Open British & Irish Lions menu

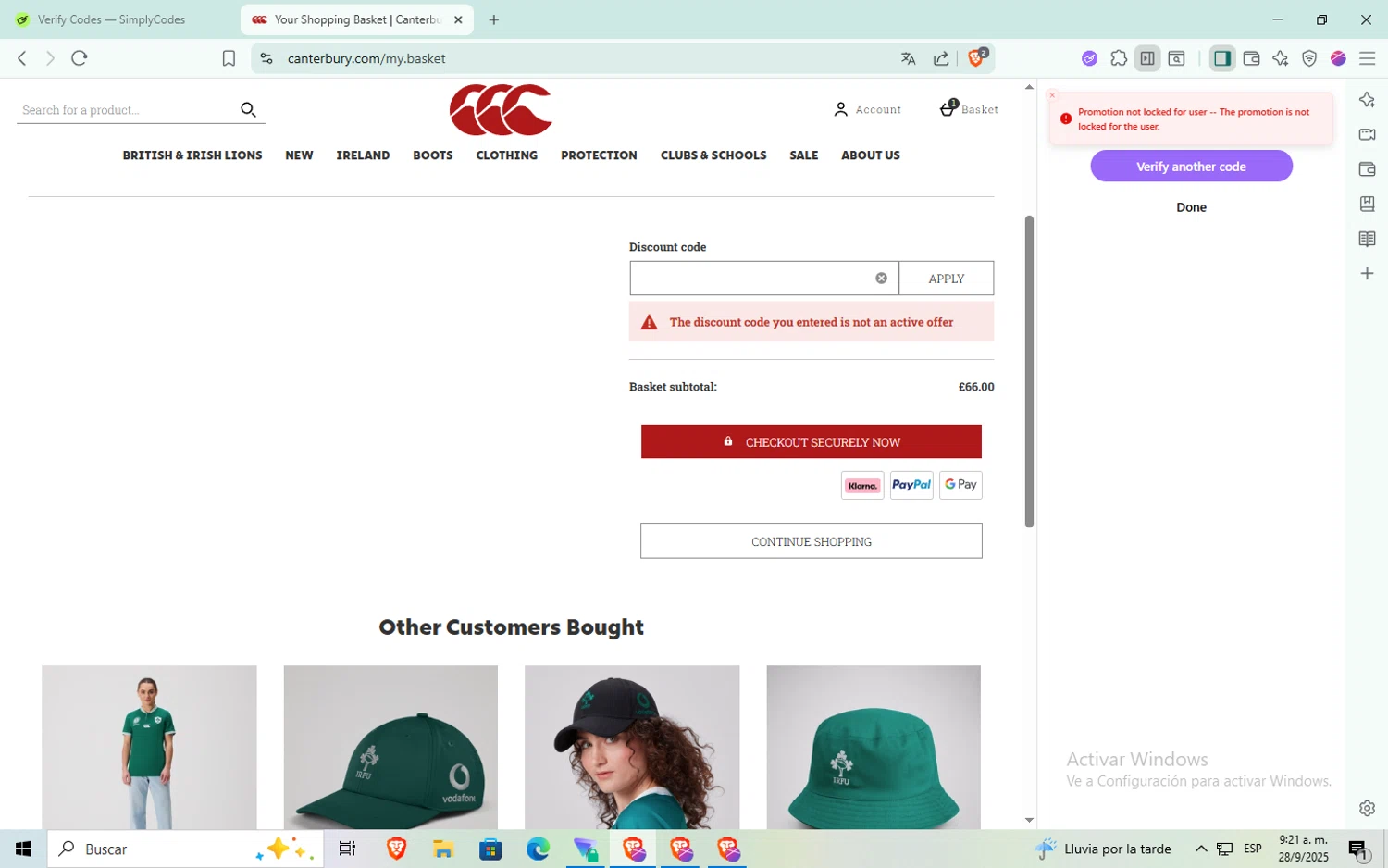[x=192, y=155]
